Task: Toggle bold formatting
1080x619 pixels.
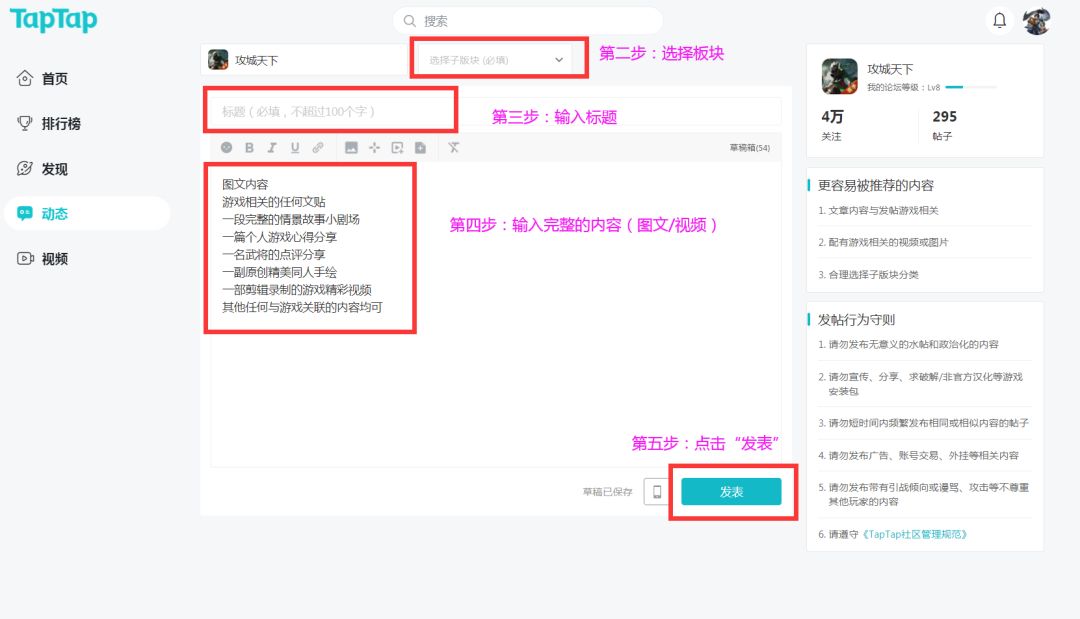Action: pyautogui.click(x=249, y=148)
